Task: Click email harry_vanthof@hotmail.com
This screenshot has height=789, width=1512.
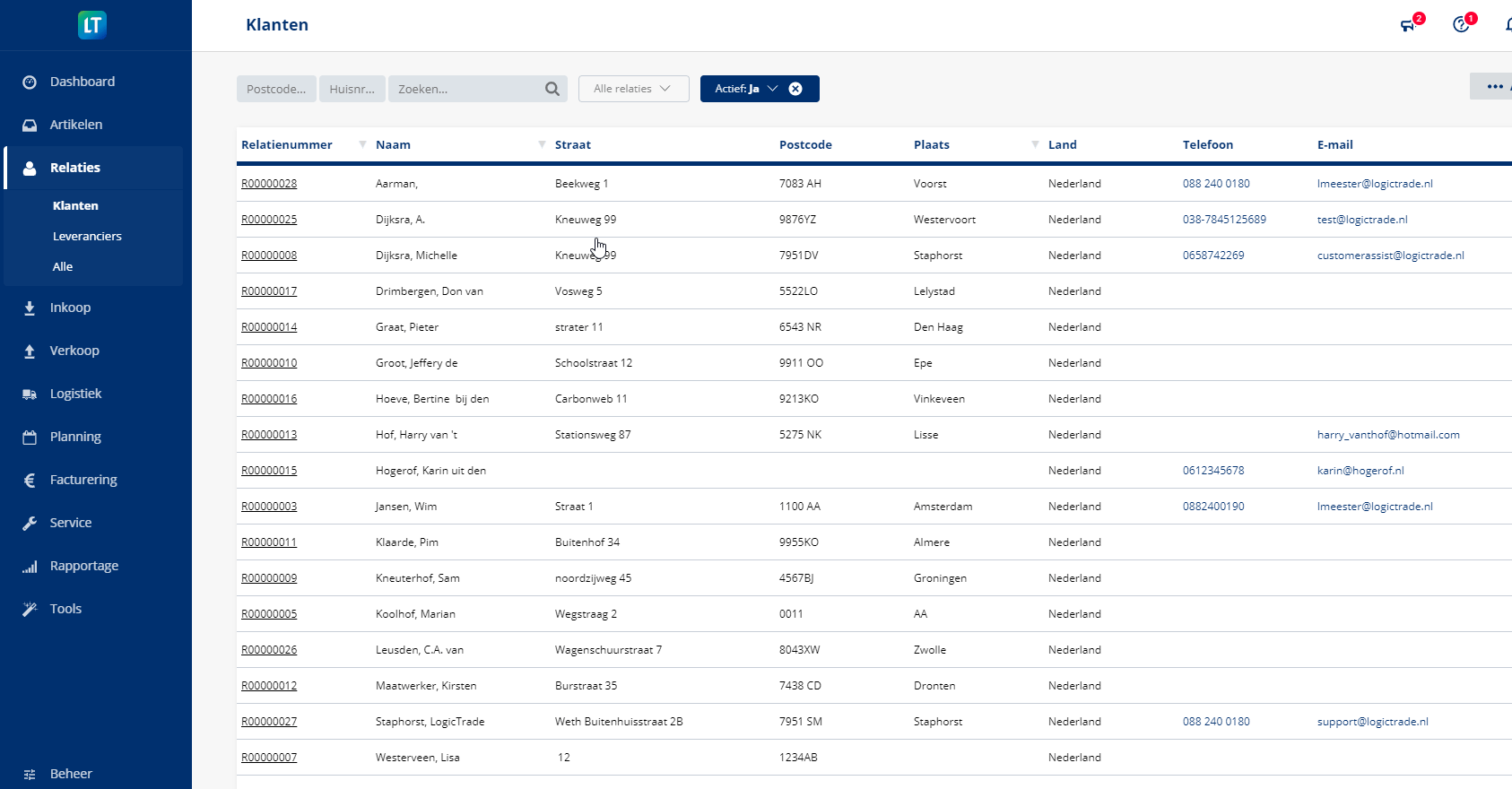Action: [1387, 435]
